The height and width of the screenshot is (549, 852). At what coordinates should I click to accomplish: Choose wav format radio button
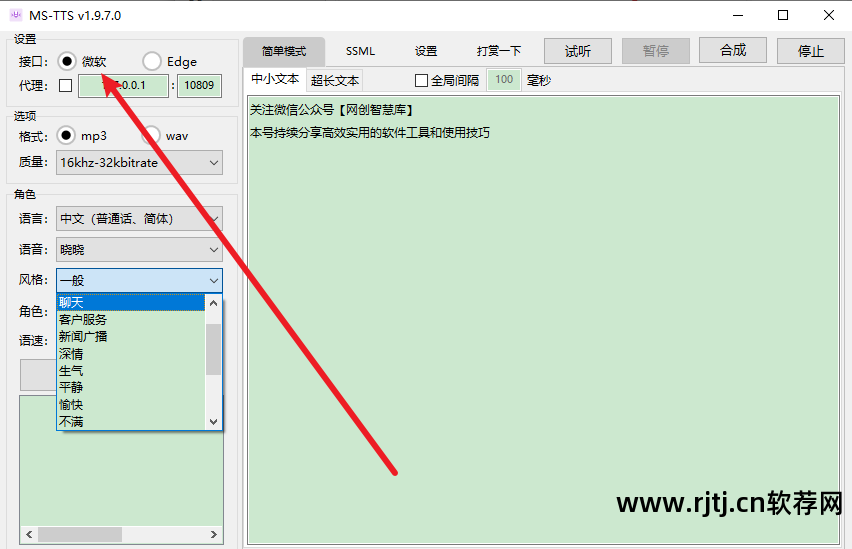point(151,135)
